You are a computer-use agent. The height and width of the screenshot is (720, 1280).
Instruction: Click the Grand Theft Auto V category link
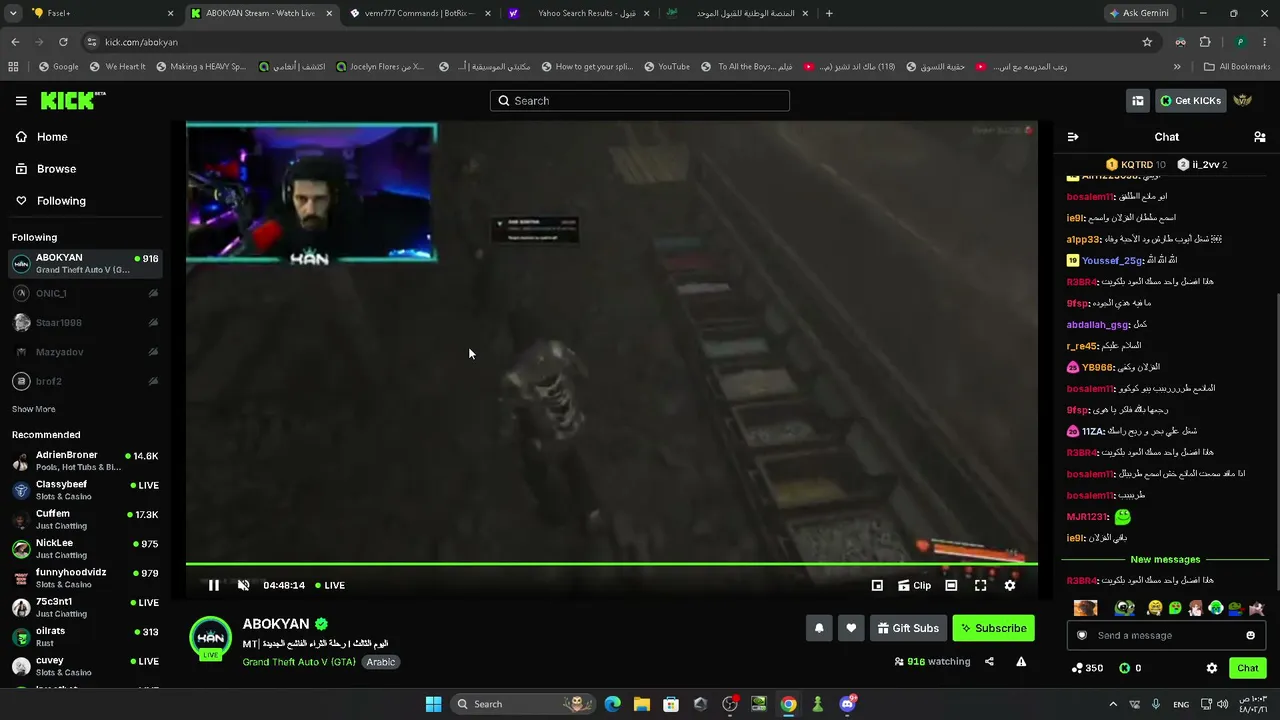coord(299,662)
